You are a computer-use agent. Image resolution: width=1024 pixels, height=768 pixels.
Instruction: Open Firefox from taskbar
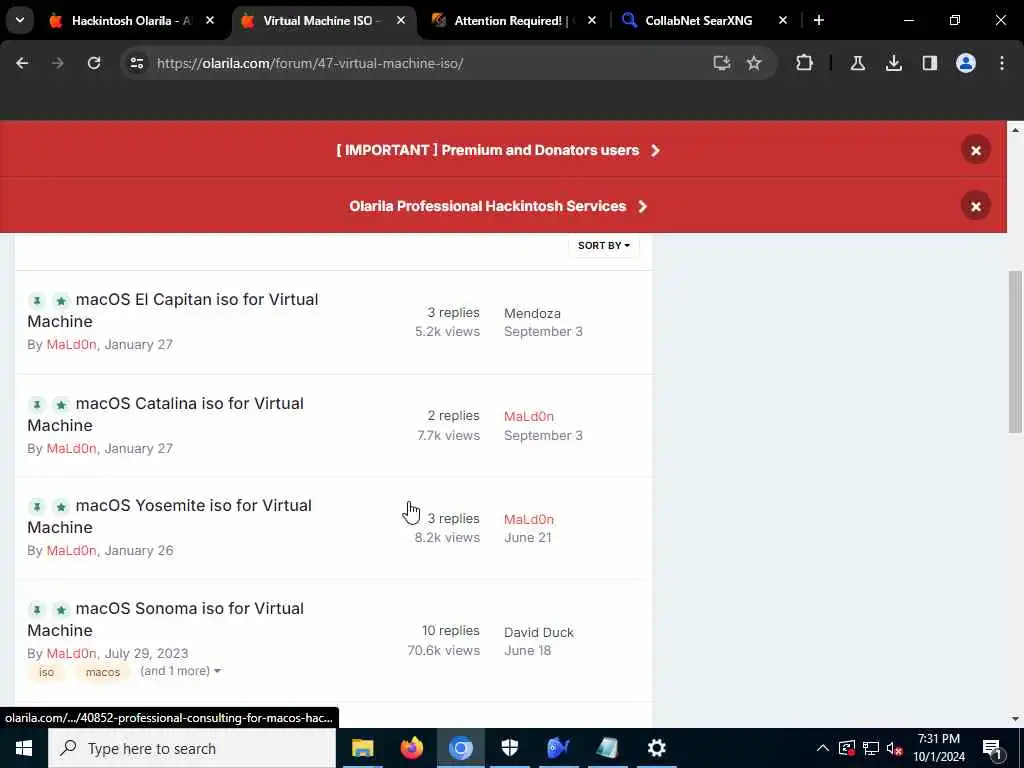coord(411,748)
